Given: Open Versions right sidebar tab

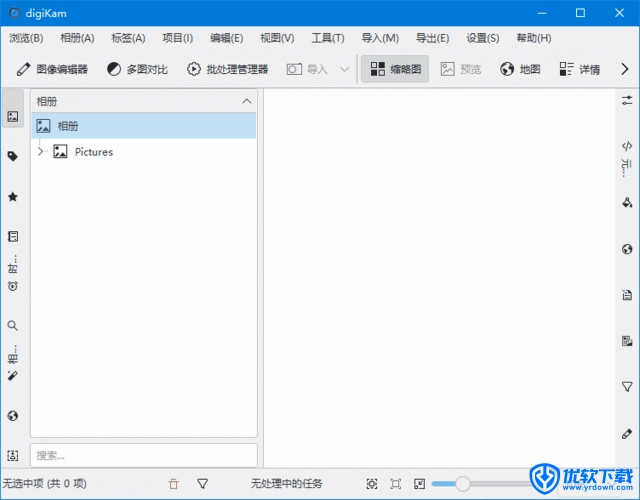Looking at the screenshot, I should point(627,340).
